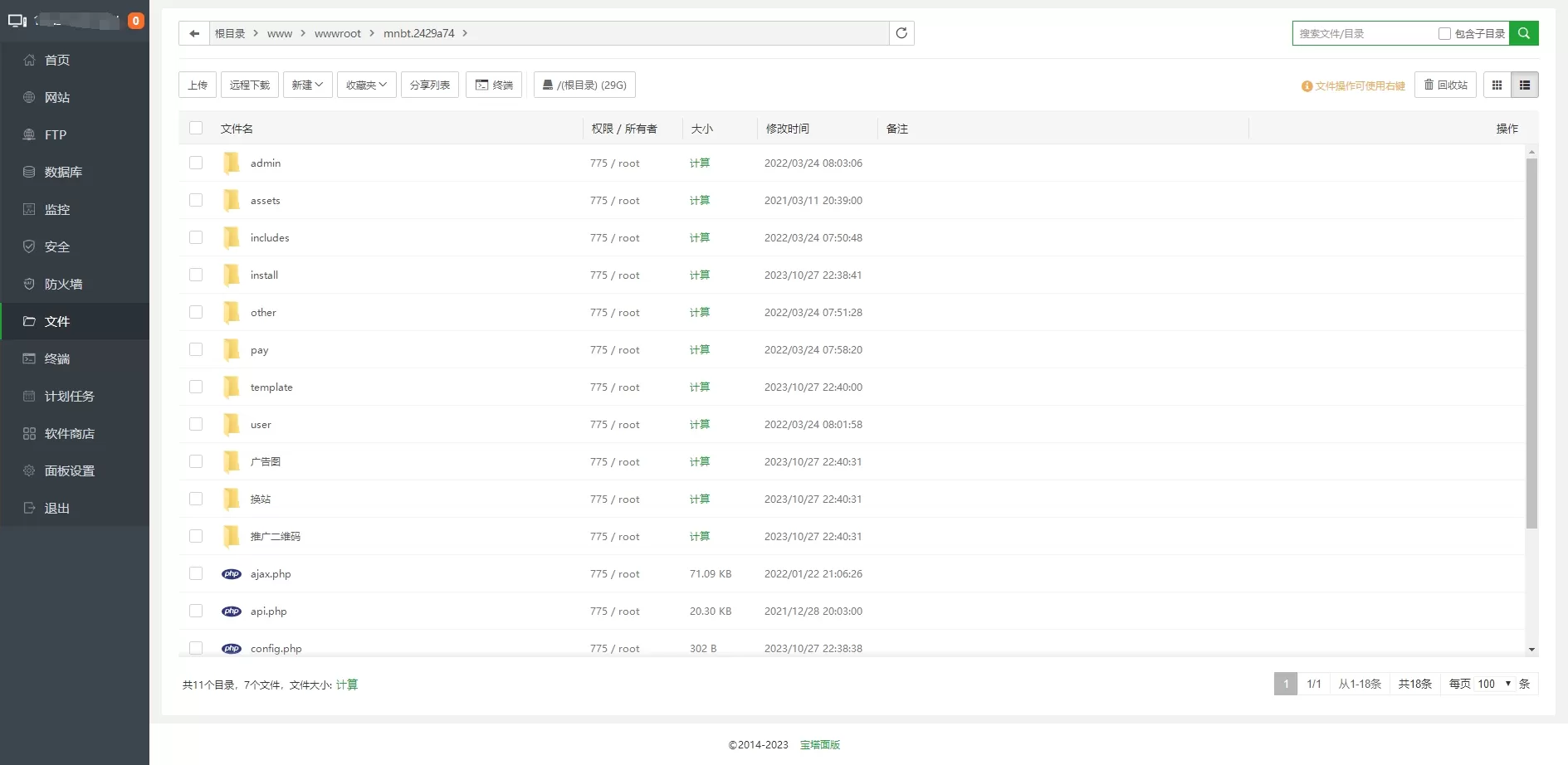This screenshot has height=765, width=1568.
Task: Go to 防火墙 (Firewall) in sidebar
Action: pos(63,284)
